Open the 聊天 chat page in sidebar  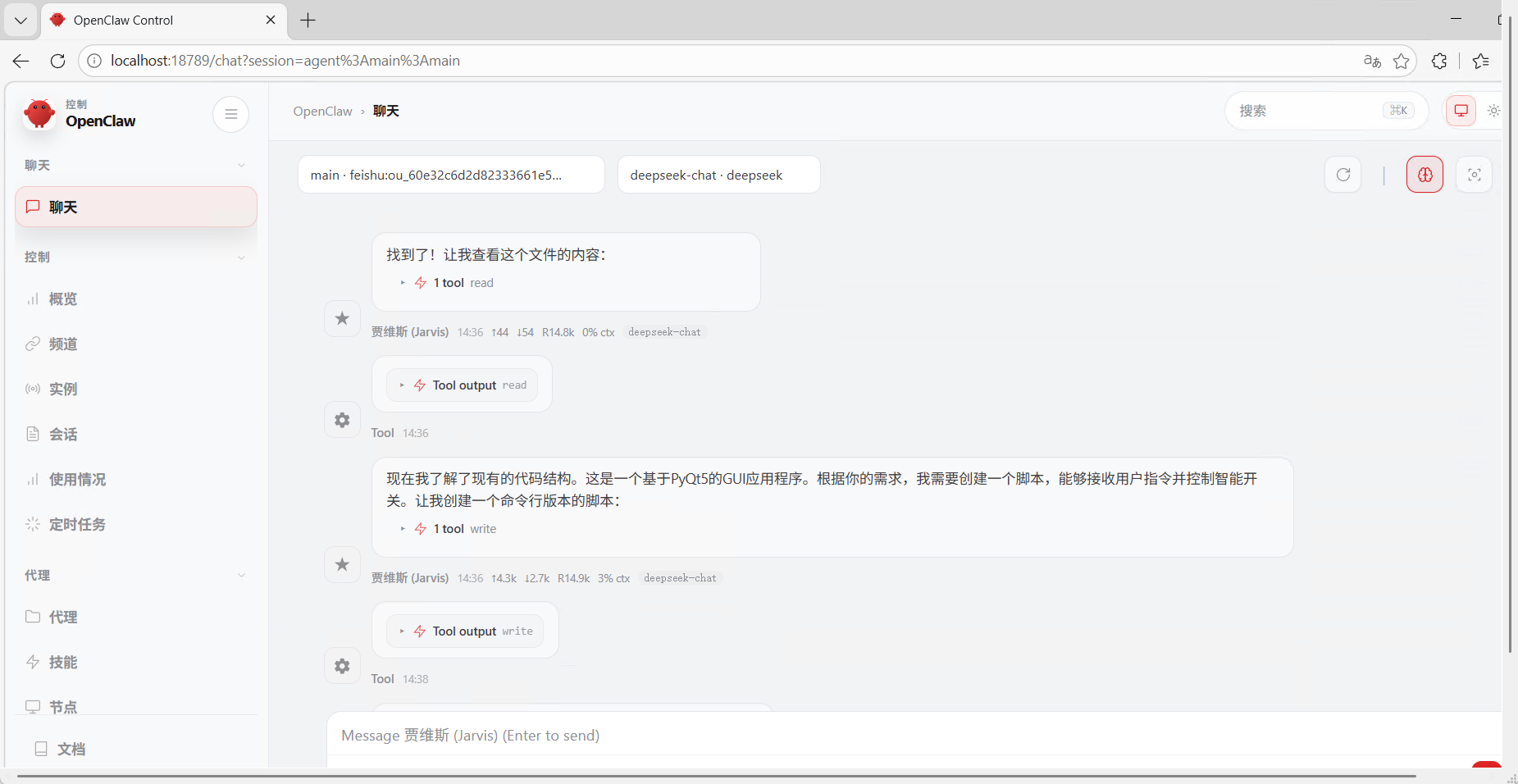[x=136, y=207]
